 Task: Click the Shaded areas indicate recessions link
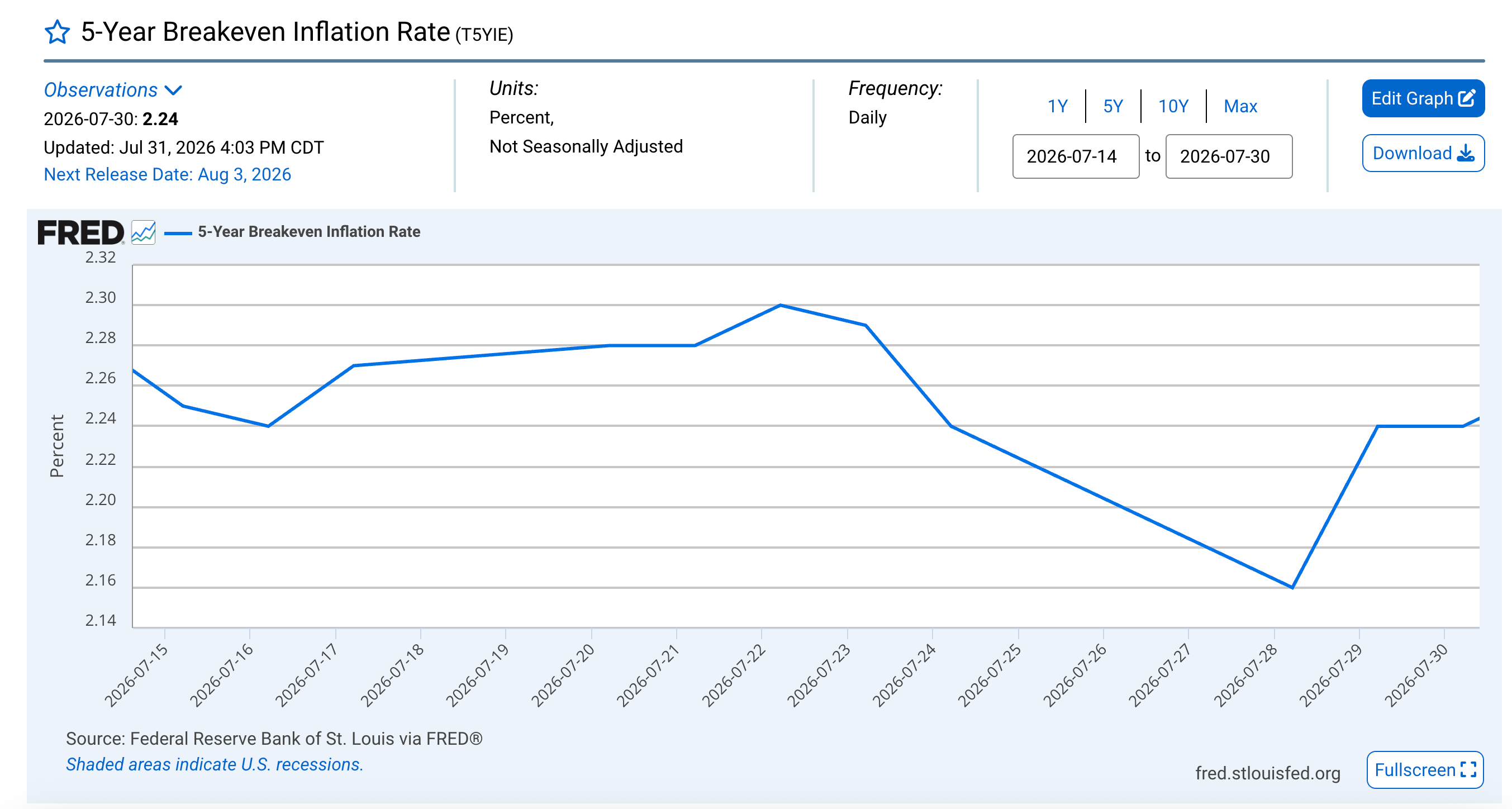point(214,764)
